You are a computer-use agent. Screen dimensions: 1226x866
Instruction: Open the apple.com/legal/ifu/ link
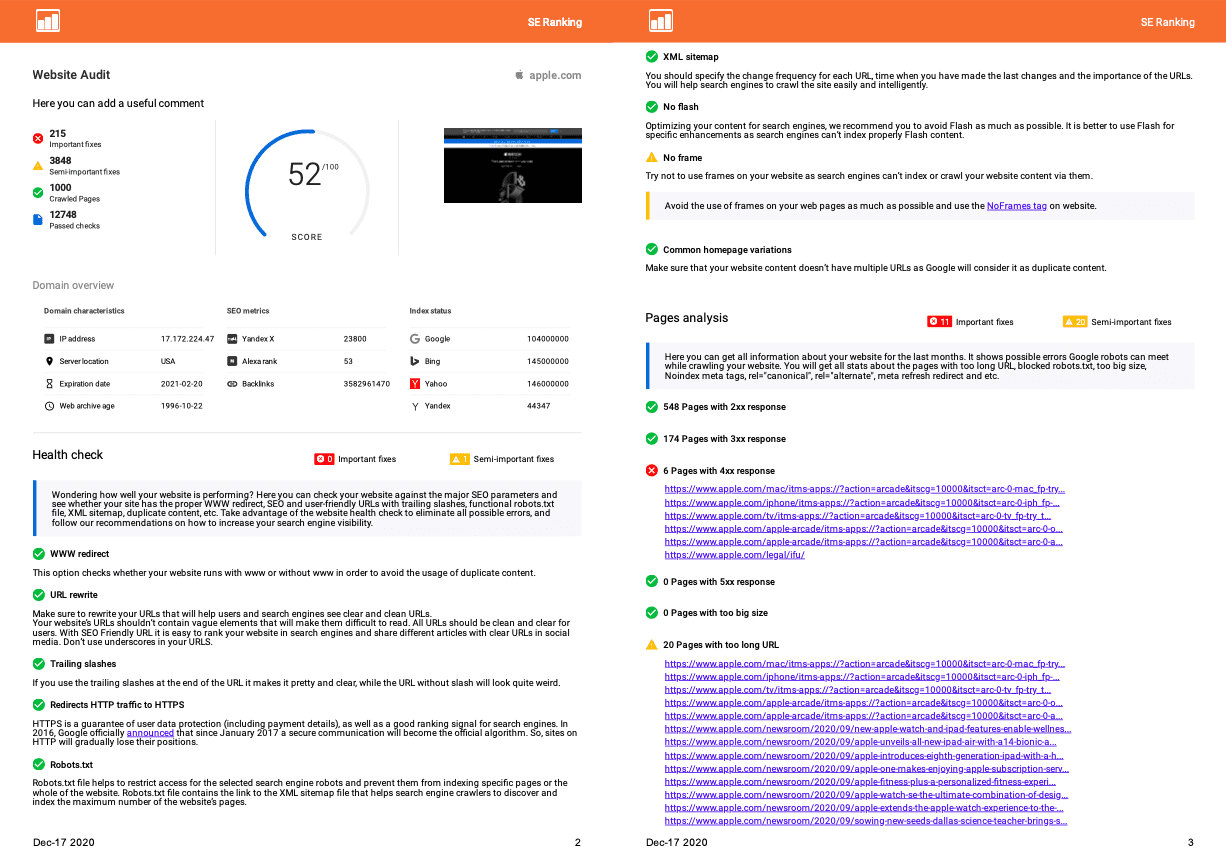point(734,555)
